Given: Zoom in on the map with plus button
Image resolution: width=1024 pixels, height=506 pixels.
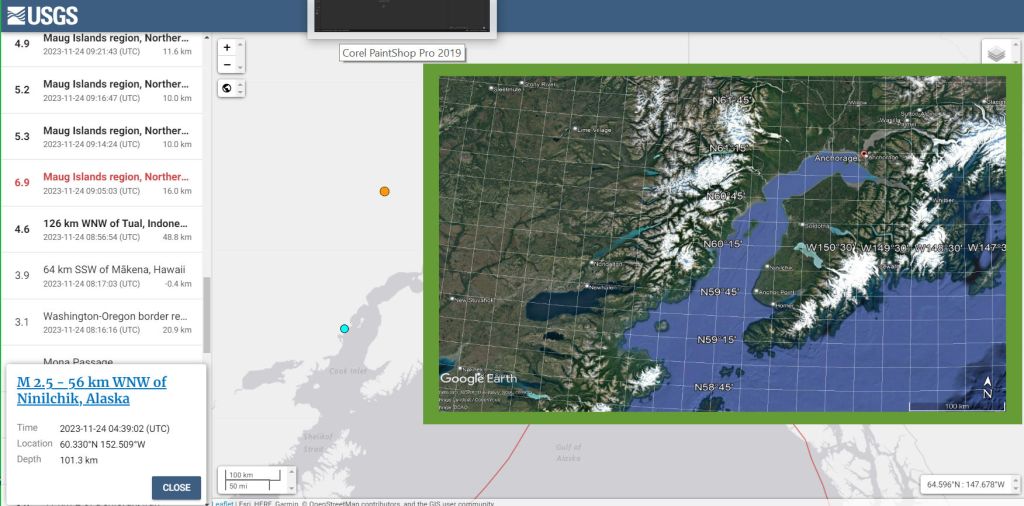Looking at the screenshot, I should pos(227,47).
